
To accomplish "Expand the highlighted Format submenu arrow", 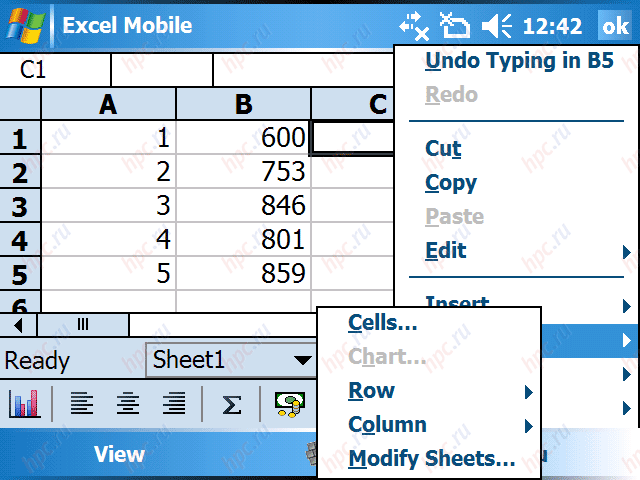I will pos(627,340).
